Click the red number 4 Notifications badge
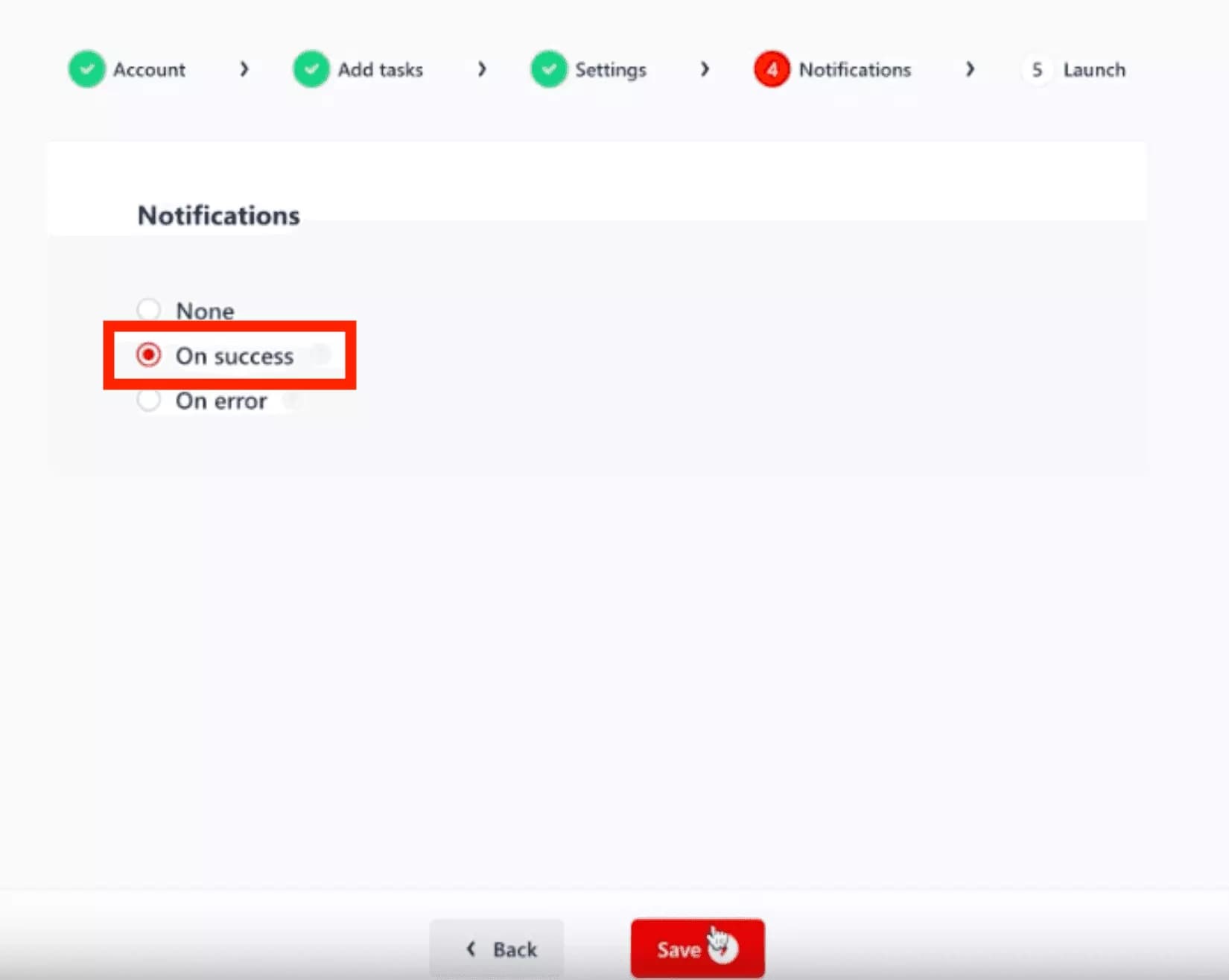 (771, 69)
